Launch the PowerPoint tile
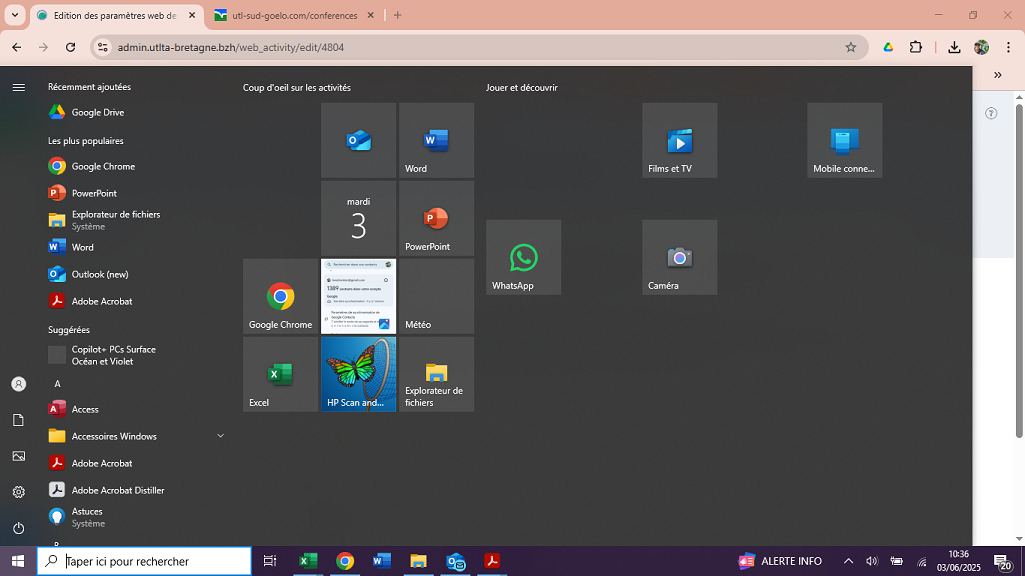 pos(437,218)
